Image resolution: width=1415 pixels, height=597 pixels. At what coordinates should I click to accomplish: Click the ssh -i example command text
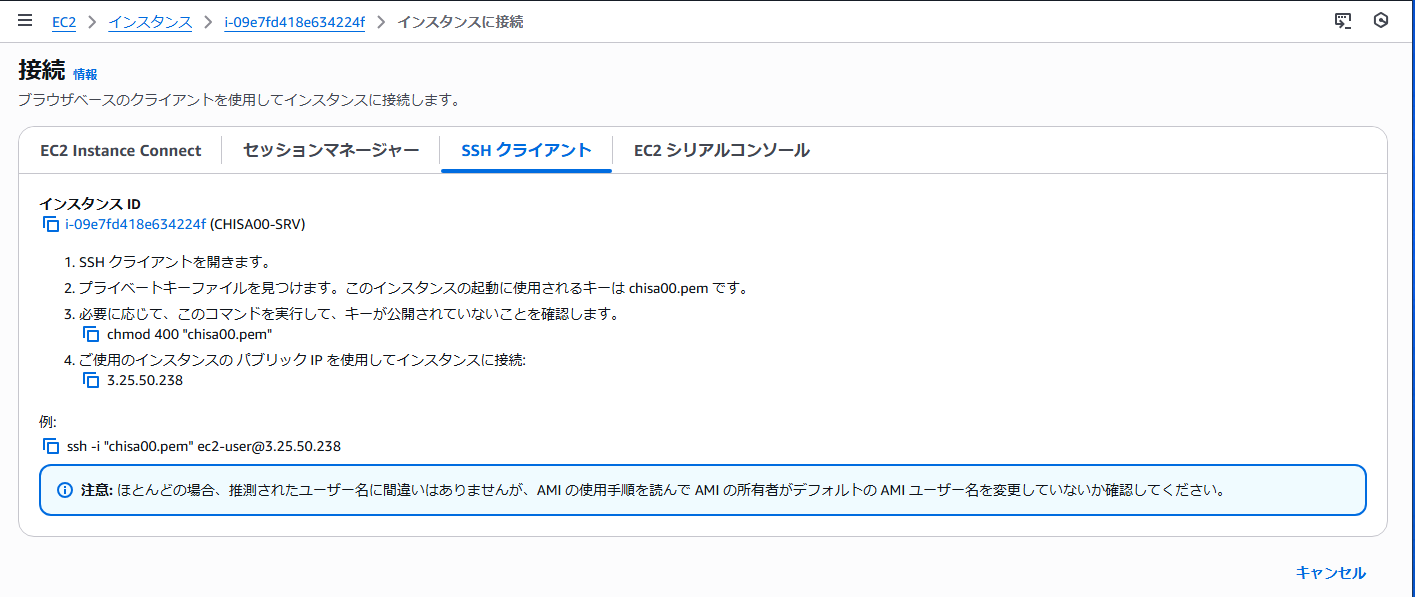pos(204,447)
